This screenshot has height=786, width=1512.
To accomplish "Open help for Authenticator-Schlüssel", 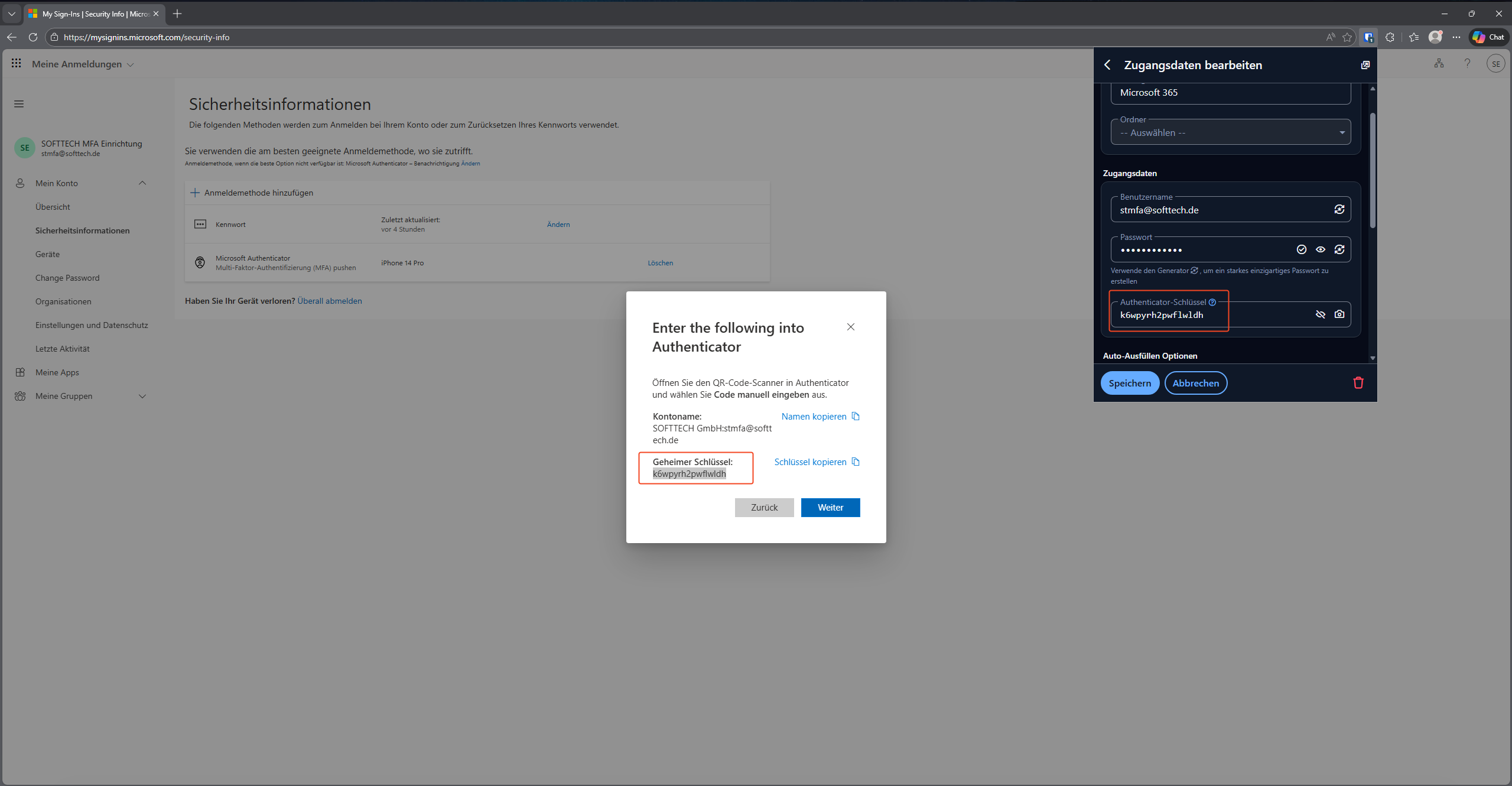I will [1212, 302].
